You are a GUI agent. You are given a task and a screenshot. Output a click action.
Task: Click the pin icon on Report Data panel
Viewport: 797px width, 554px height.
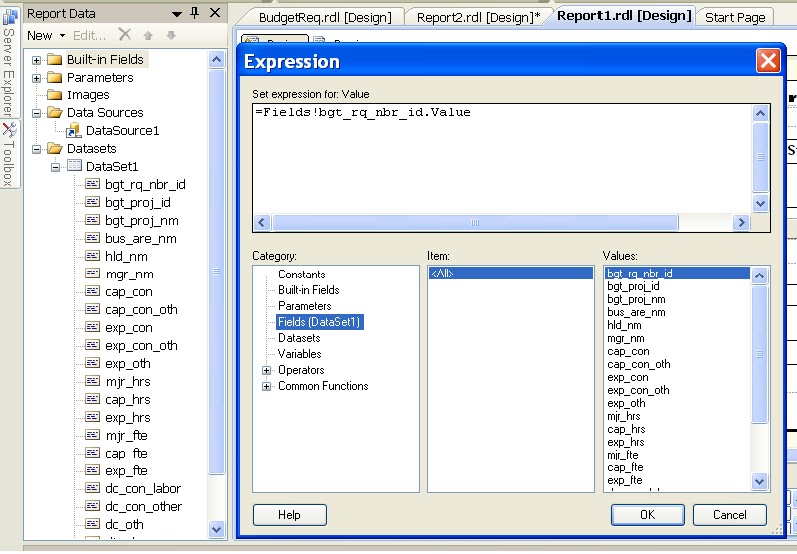click(x=195, y=13)
